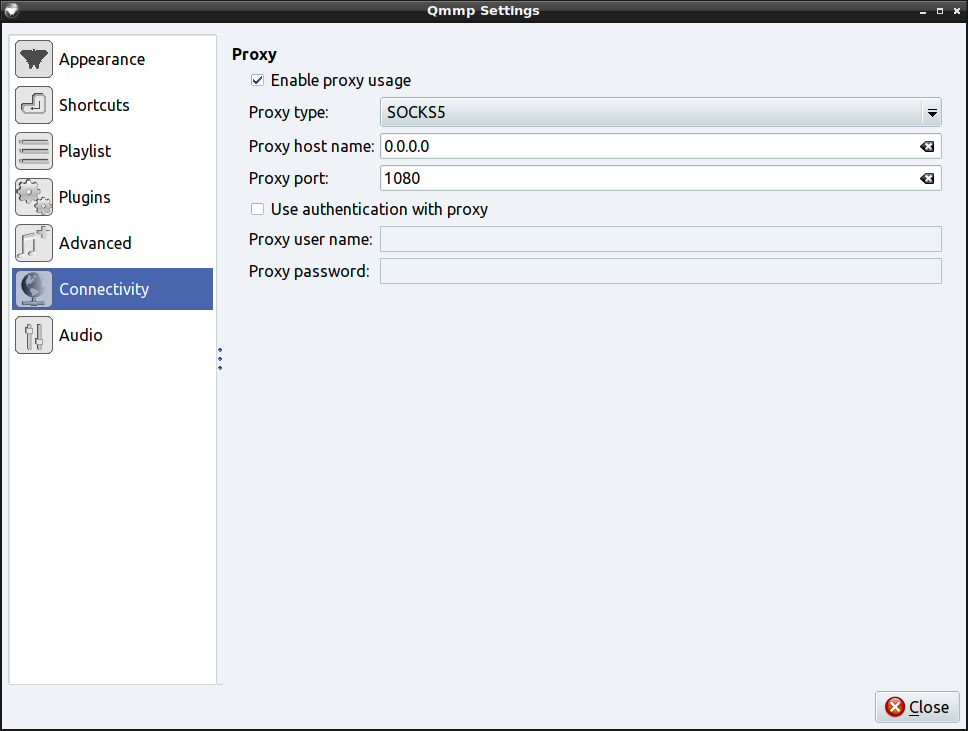Open the Proxy type SOCKS5 dropdown
The width and height of the screenshot is (968, 731).
pyautogui.click(x=650, y=113)
